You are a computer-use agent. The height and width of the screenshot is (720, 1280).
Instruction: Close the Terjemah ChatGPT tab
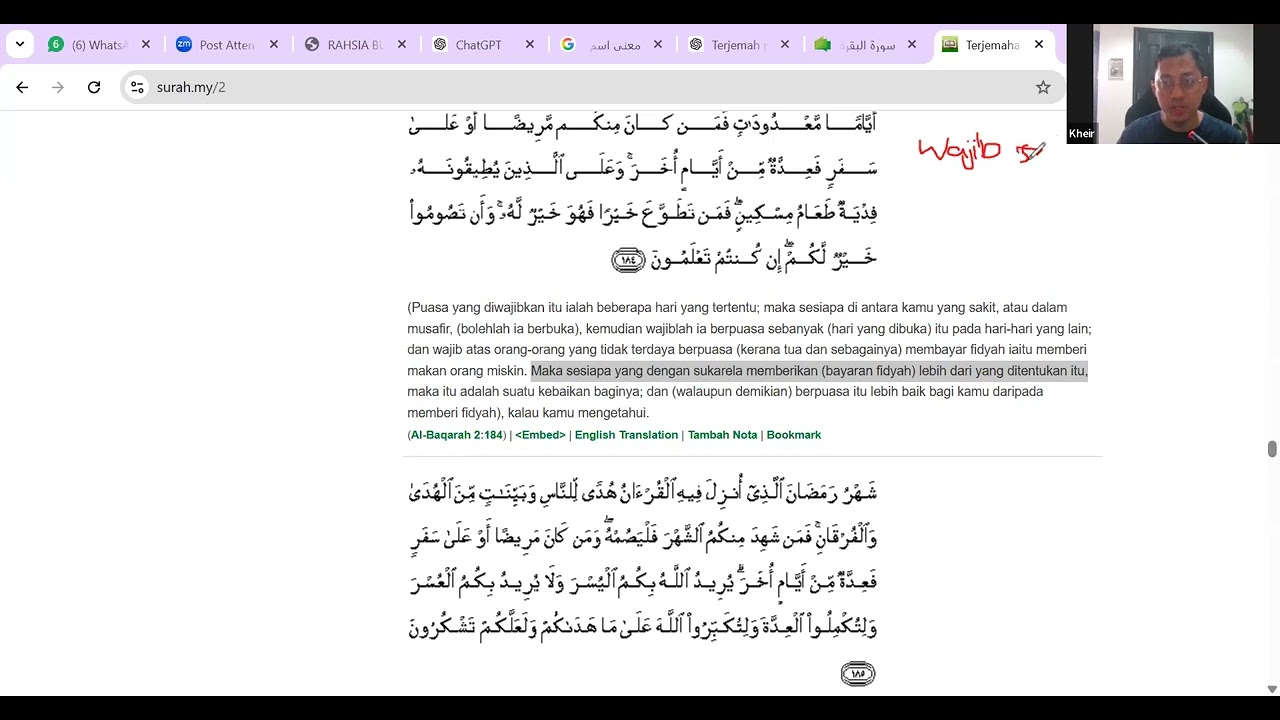coord(785,45)
